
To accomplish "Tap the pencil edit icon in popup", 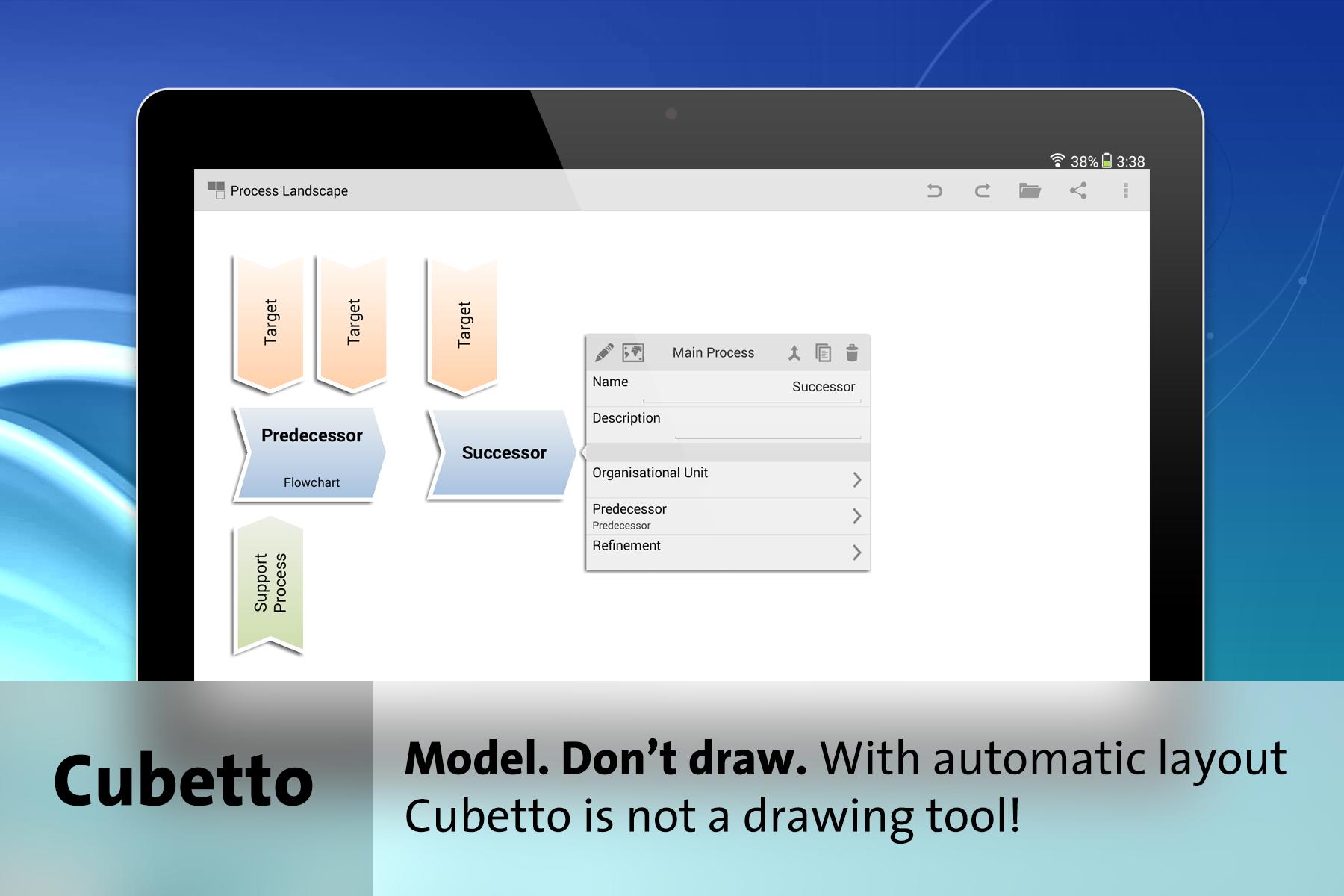I will 604,352.
